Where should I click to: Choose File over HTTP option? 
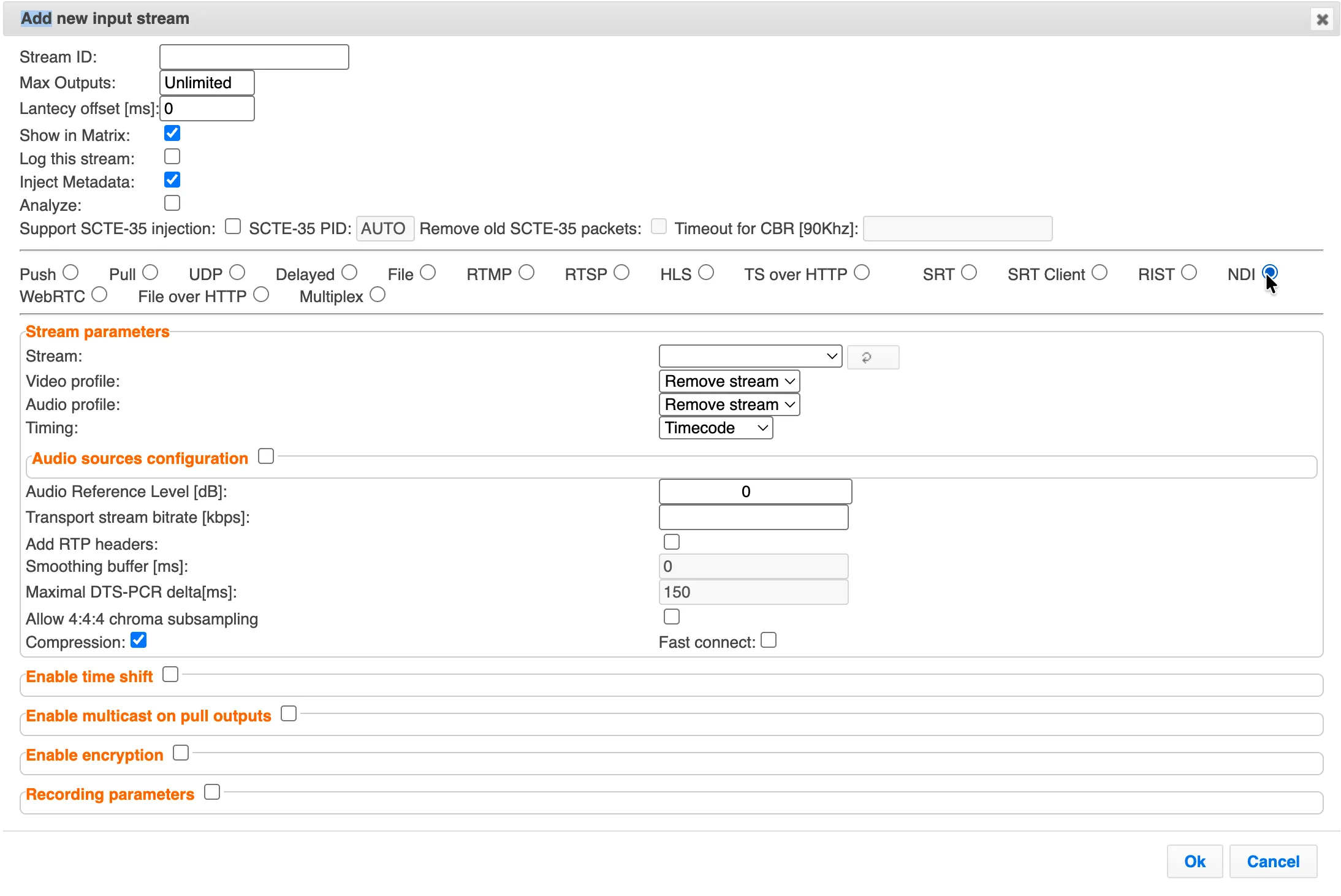click(261, 295)
